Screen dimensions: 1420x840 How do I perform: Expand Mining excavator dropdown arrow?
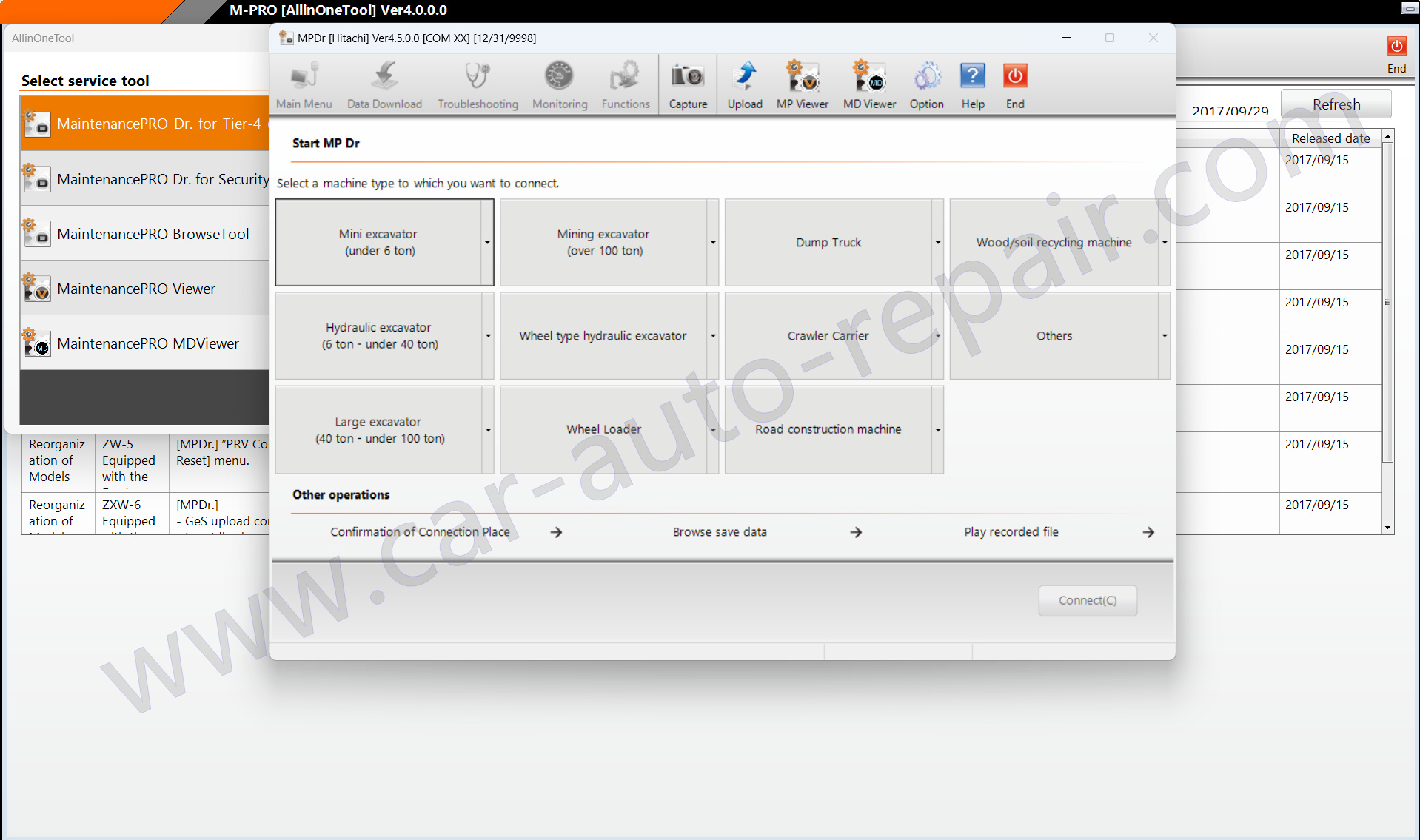(x=713, y=242)
